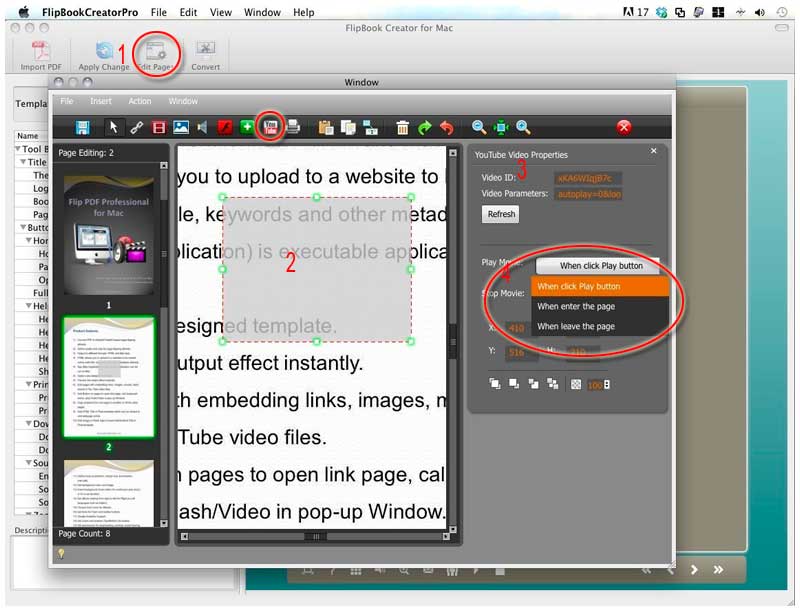Click Convert in main toolbar
This screenshot has width=800, height=611.
[205, 56]
